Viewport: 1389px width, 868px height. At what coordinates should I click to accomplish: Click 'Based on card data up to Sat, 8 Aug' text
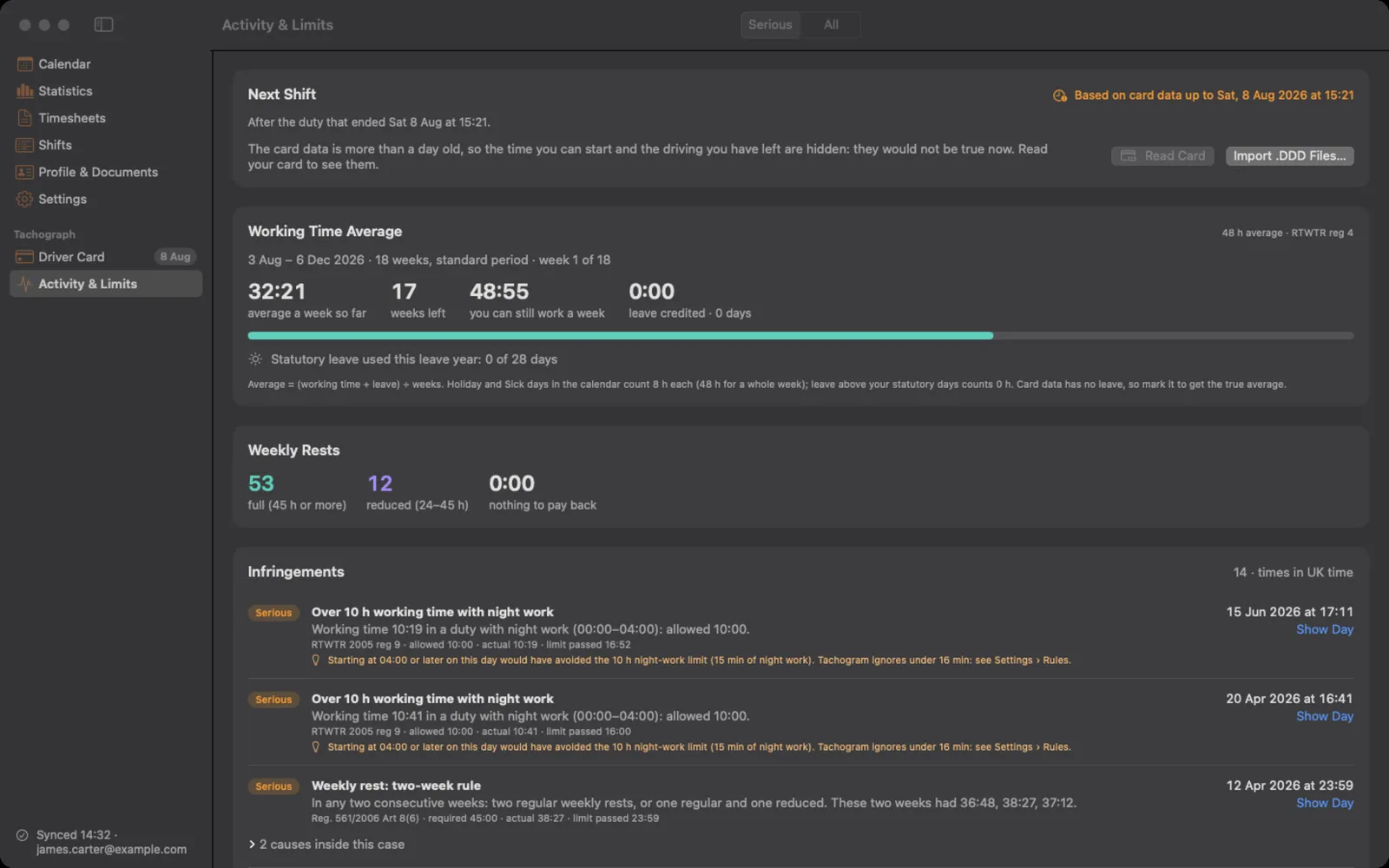1214,95
